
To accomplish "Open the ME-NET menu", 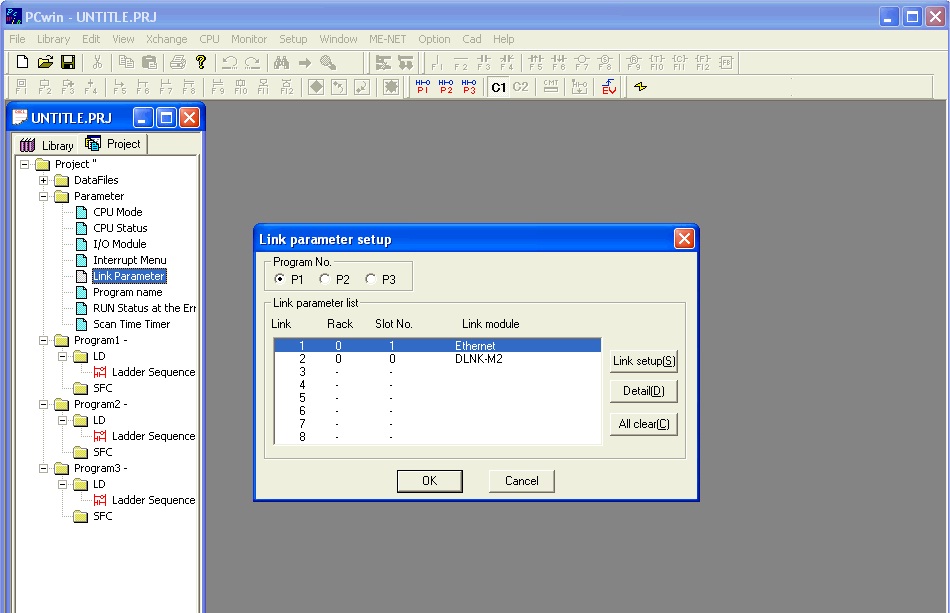I will (x=387, y=39).
